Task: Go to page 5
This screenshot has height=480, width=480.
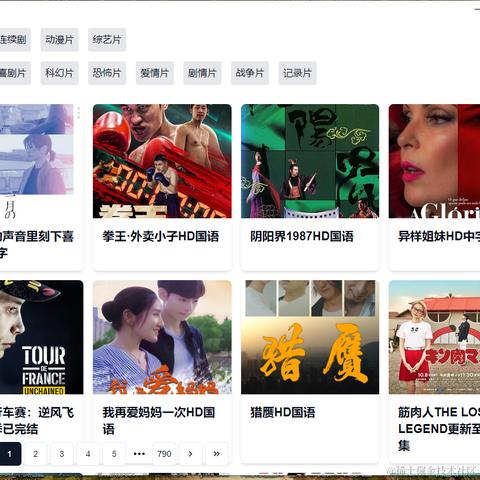Action: [x=114, y=454]
